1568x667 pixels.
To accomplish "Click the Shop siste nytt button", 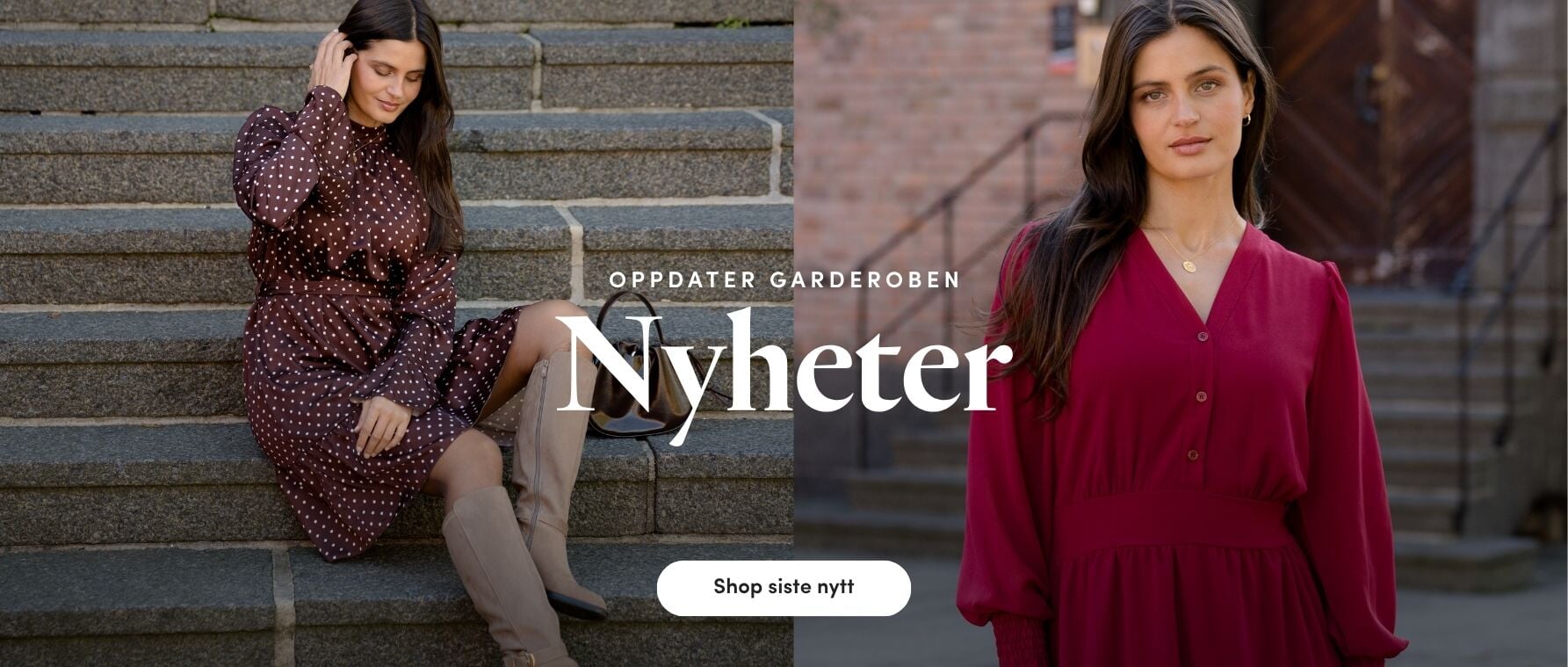I will (x=784, y=588).
